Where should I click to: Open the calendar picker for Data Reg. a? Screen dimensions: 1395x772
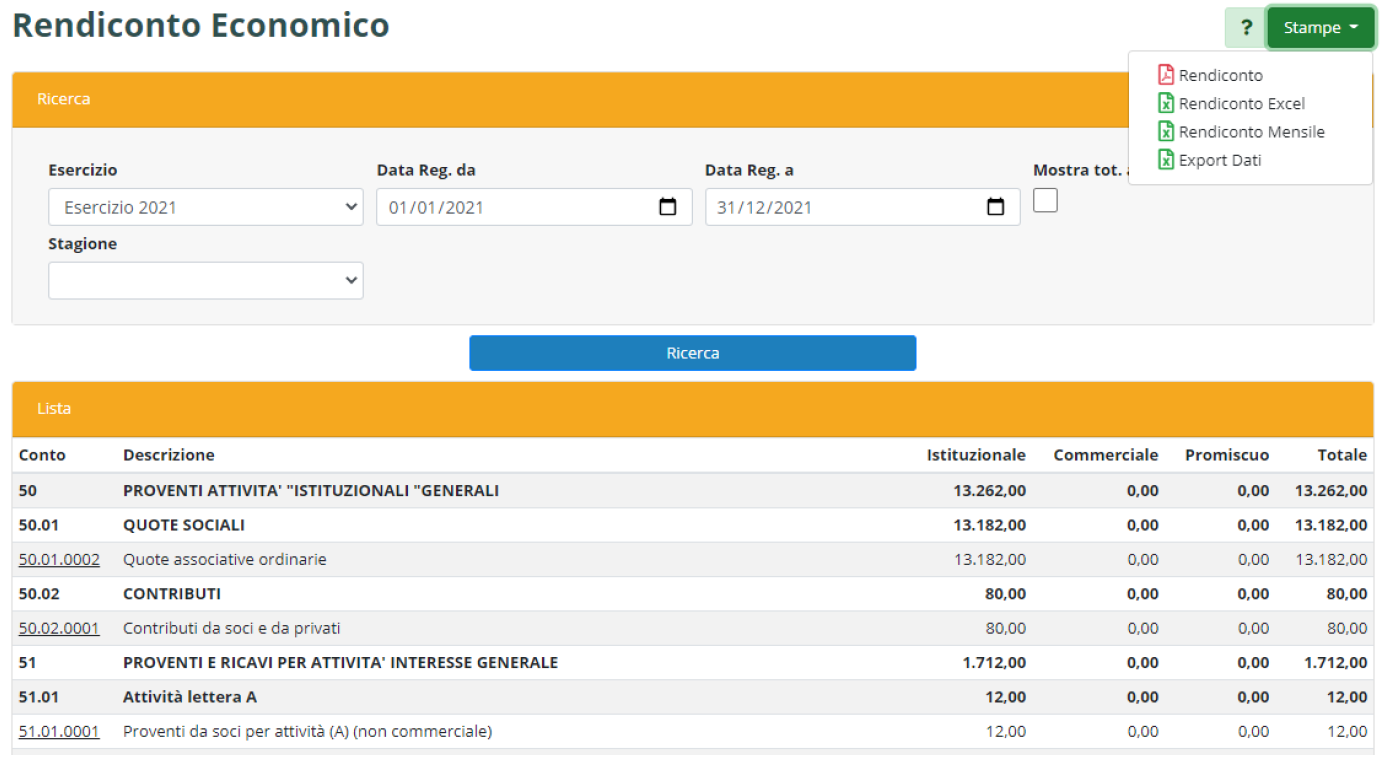(x=995, y=207)
